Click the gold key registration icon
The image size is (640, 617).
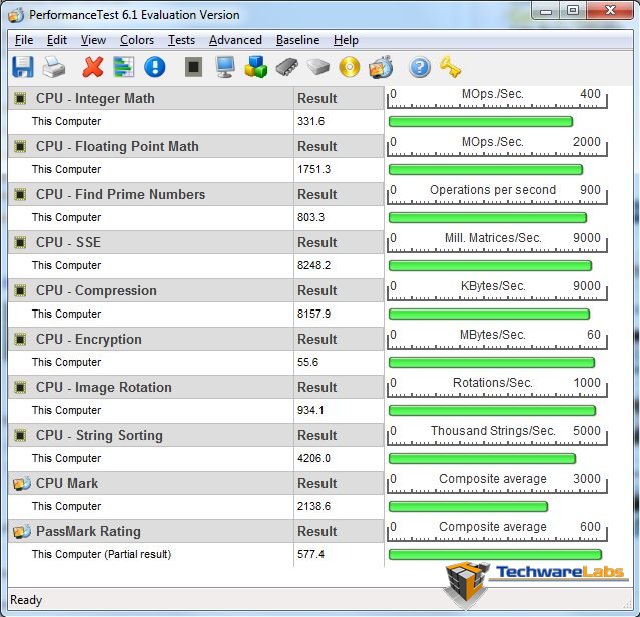[451, 67]
